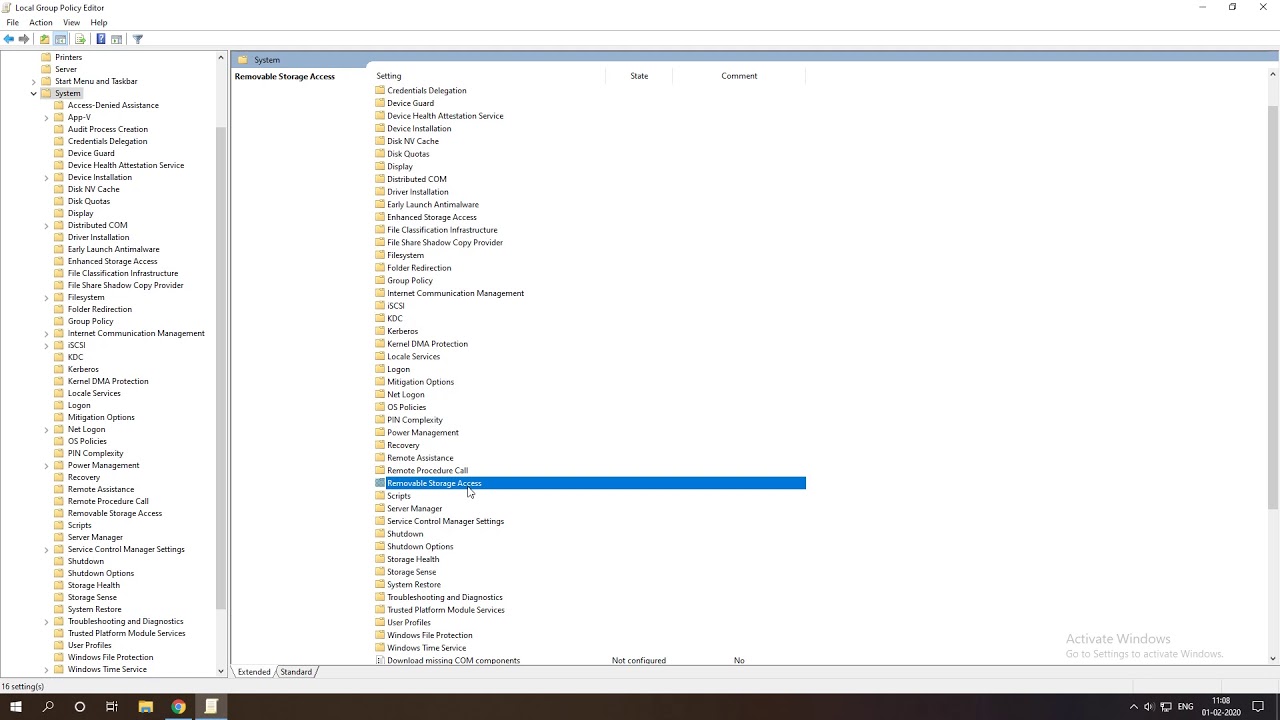Open File Explorer from the taskbar
Viewport: 1280px width, 720px height.
click(x=145, y=707)
